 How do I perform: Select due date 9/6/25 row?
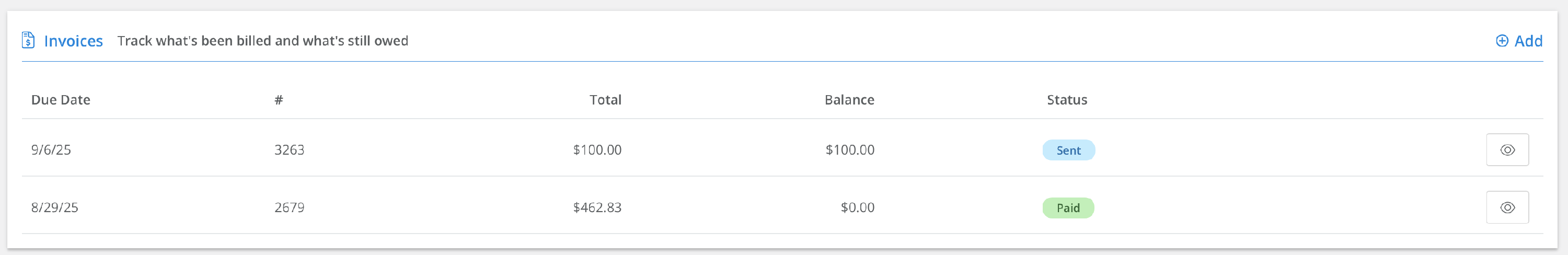(x=51, y=150)
